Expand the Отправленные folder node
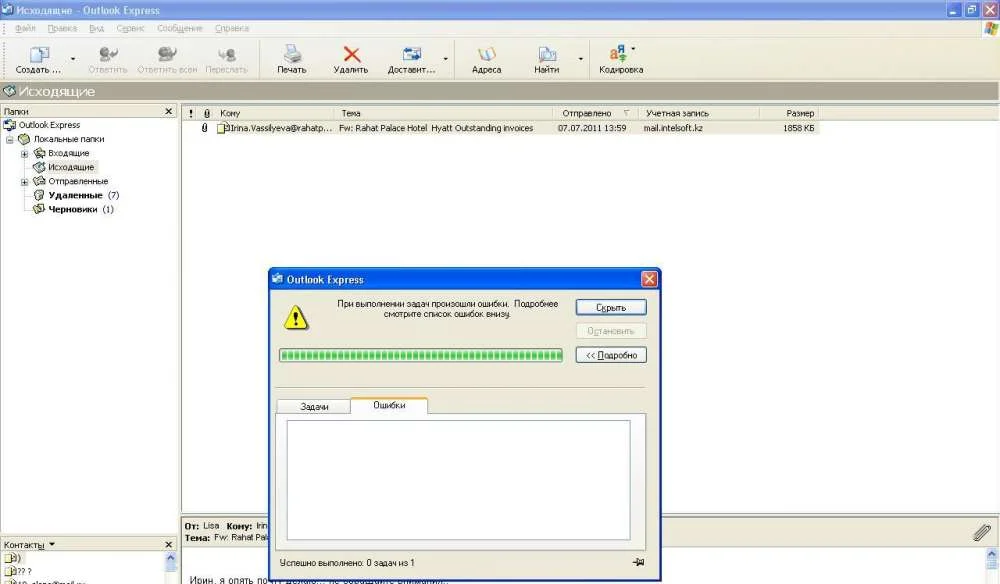 24,182
